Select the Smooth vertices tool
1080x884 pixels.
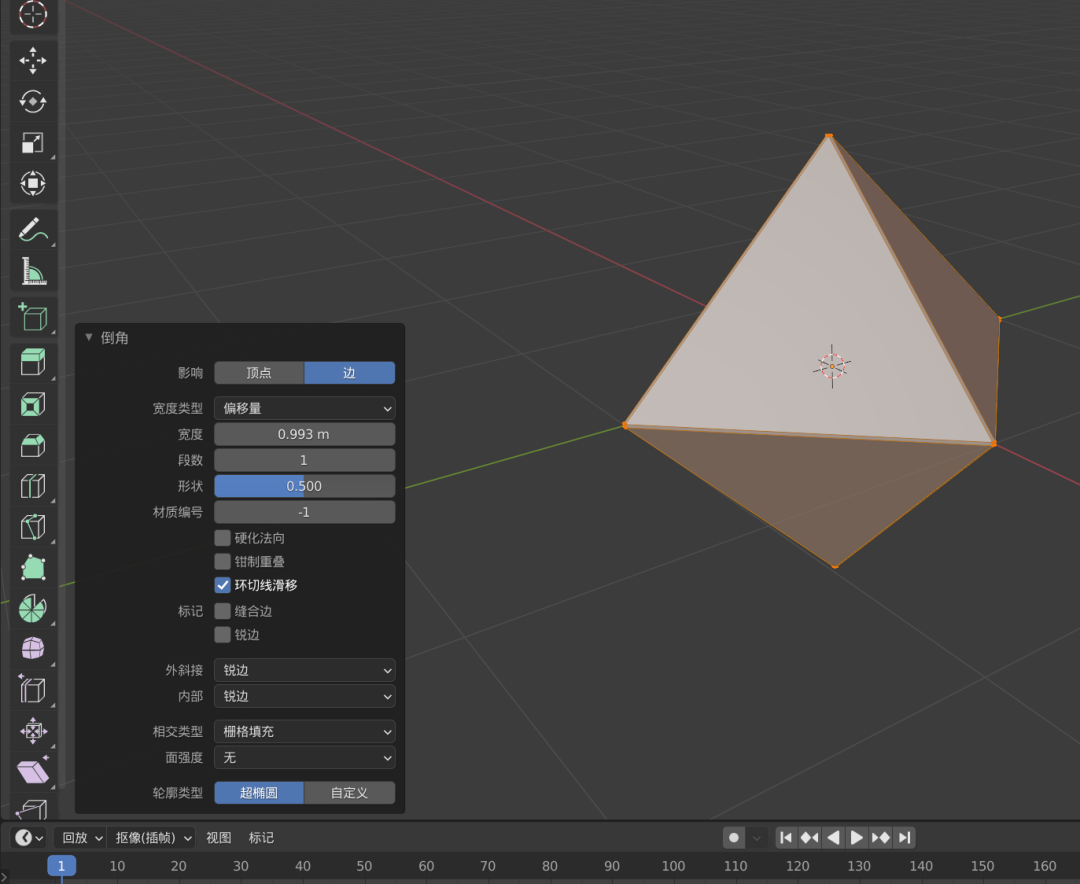(32, 650)
